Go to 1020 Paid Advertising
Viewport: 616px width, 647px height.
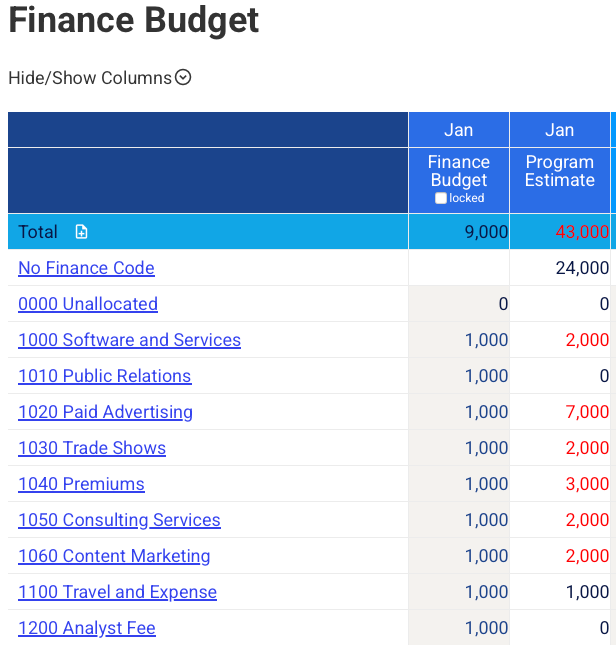click(105, 412)
